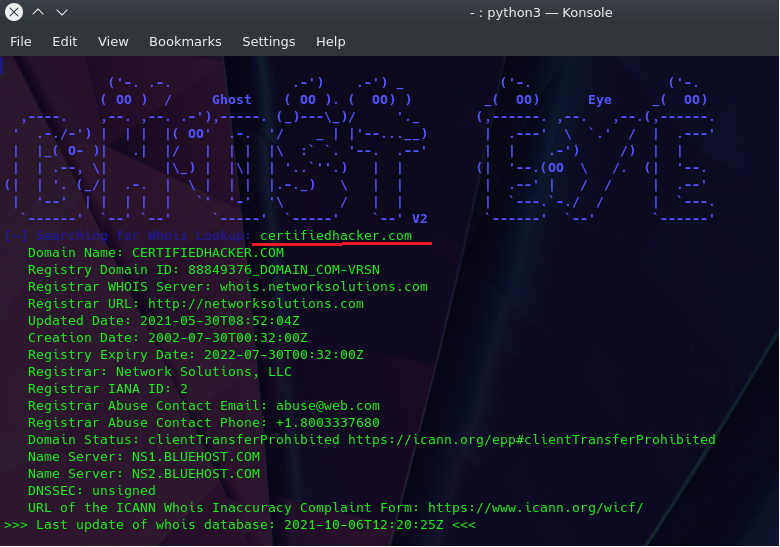The image size is (780, 547).
Task: Click the Domain Name CERTIFIEDHACKER.COM line
Action: click(156, 253)
